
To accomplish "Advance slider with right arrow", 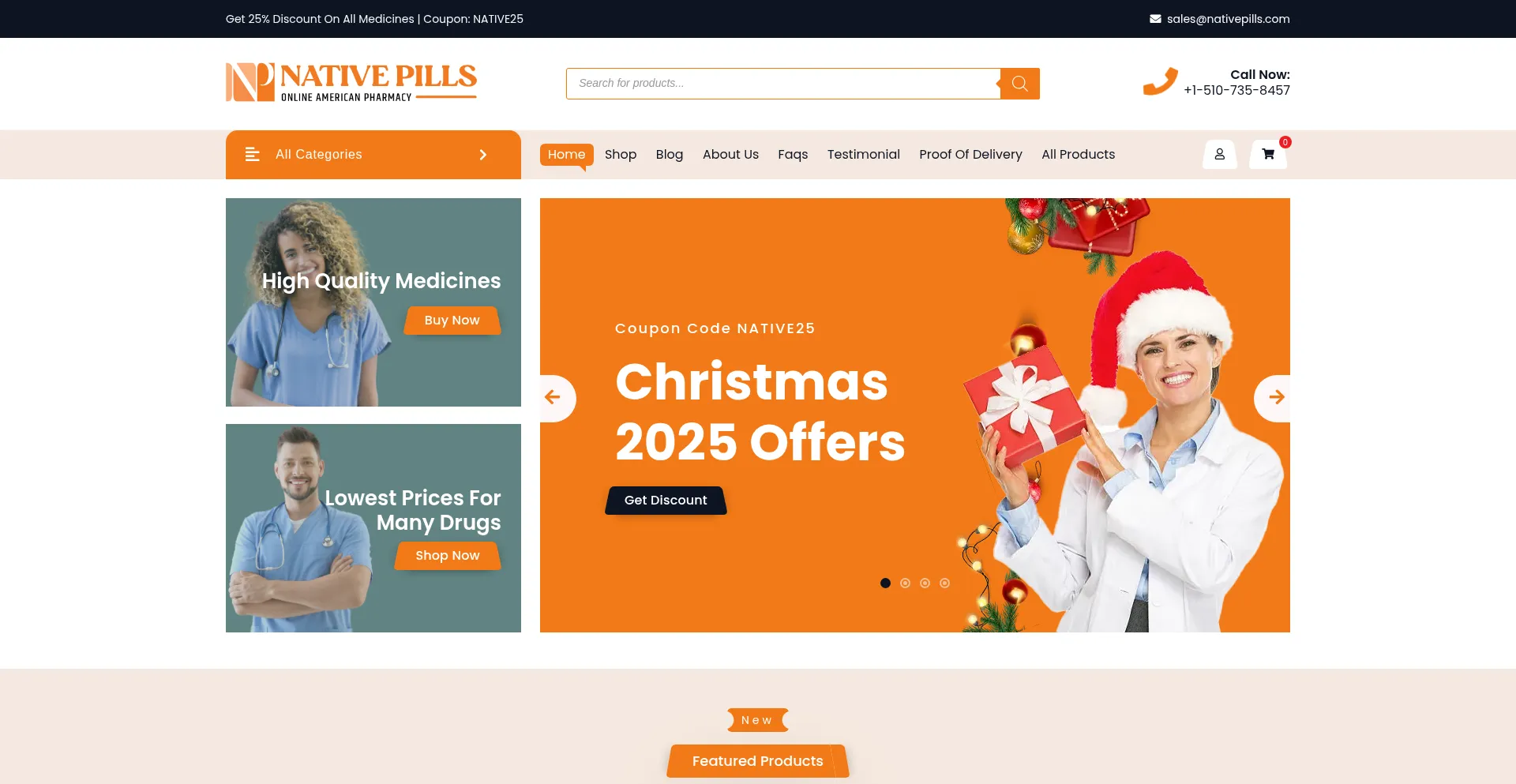I will point(1276,398).
